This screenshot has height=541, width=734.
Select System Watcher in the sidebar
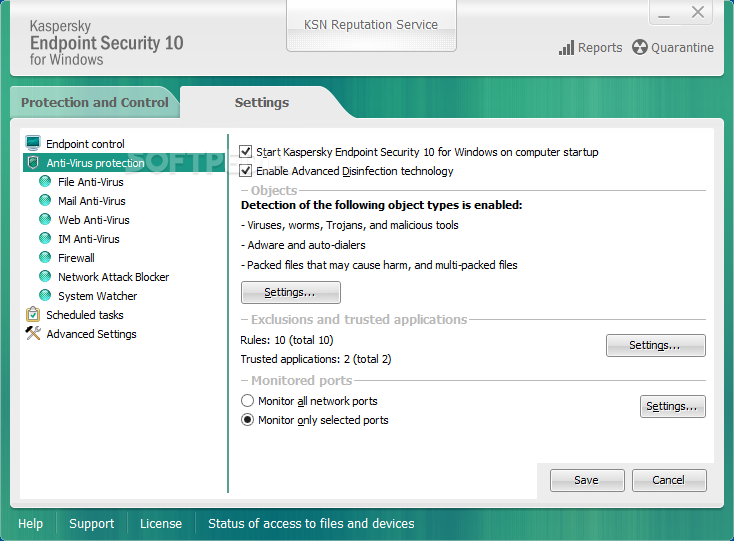(97, 296)
